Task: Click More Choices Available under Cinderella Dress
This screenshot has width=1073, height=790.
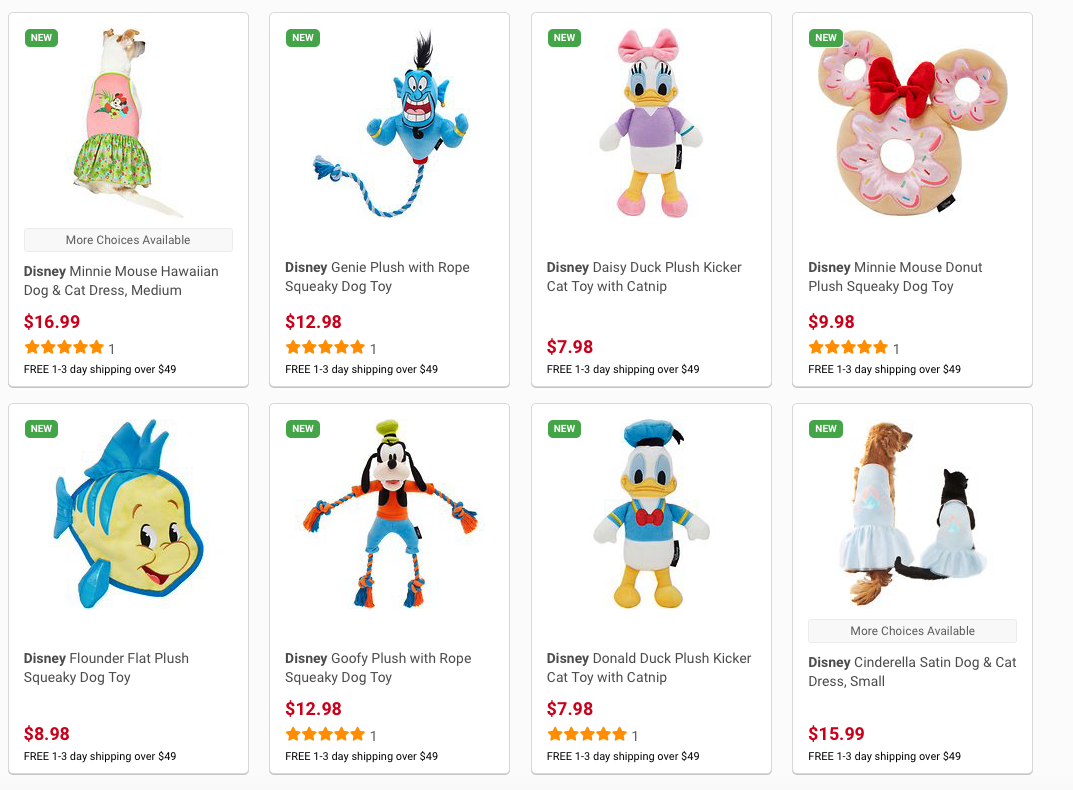Action: coord(912,631)
